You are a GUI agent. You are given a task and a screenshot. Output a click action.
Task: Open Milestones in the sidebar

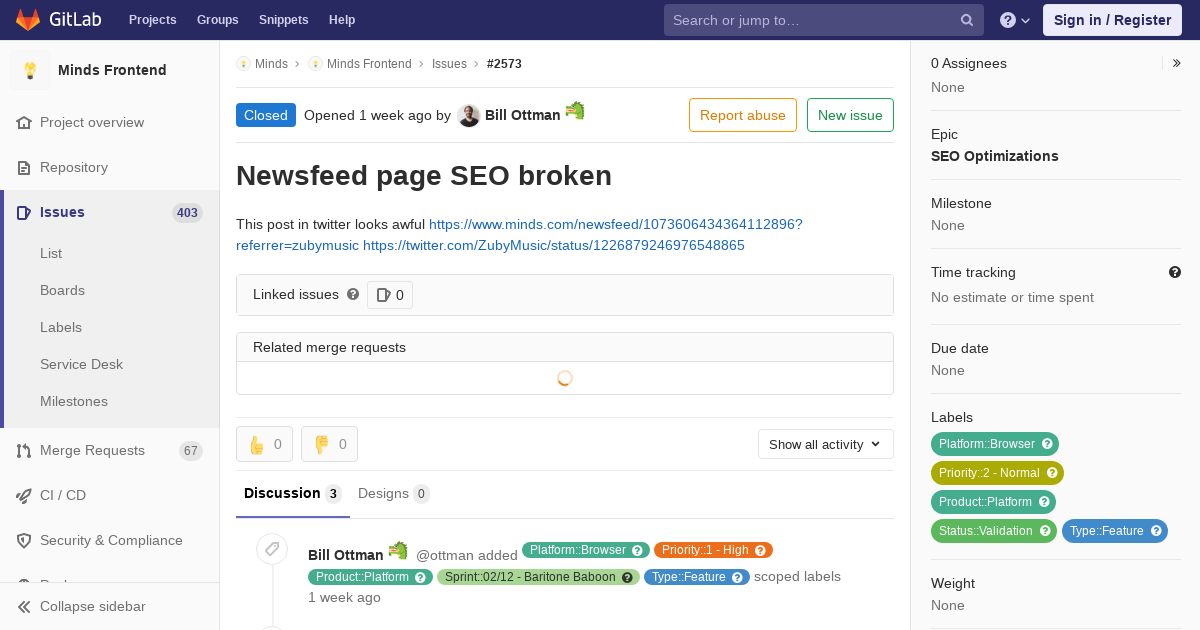pyautogui.click(x=74, y=401)
